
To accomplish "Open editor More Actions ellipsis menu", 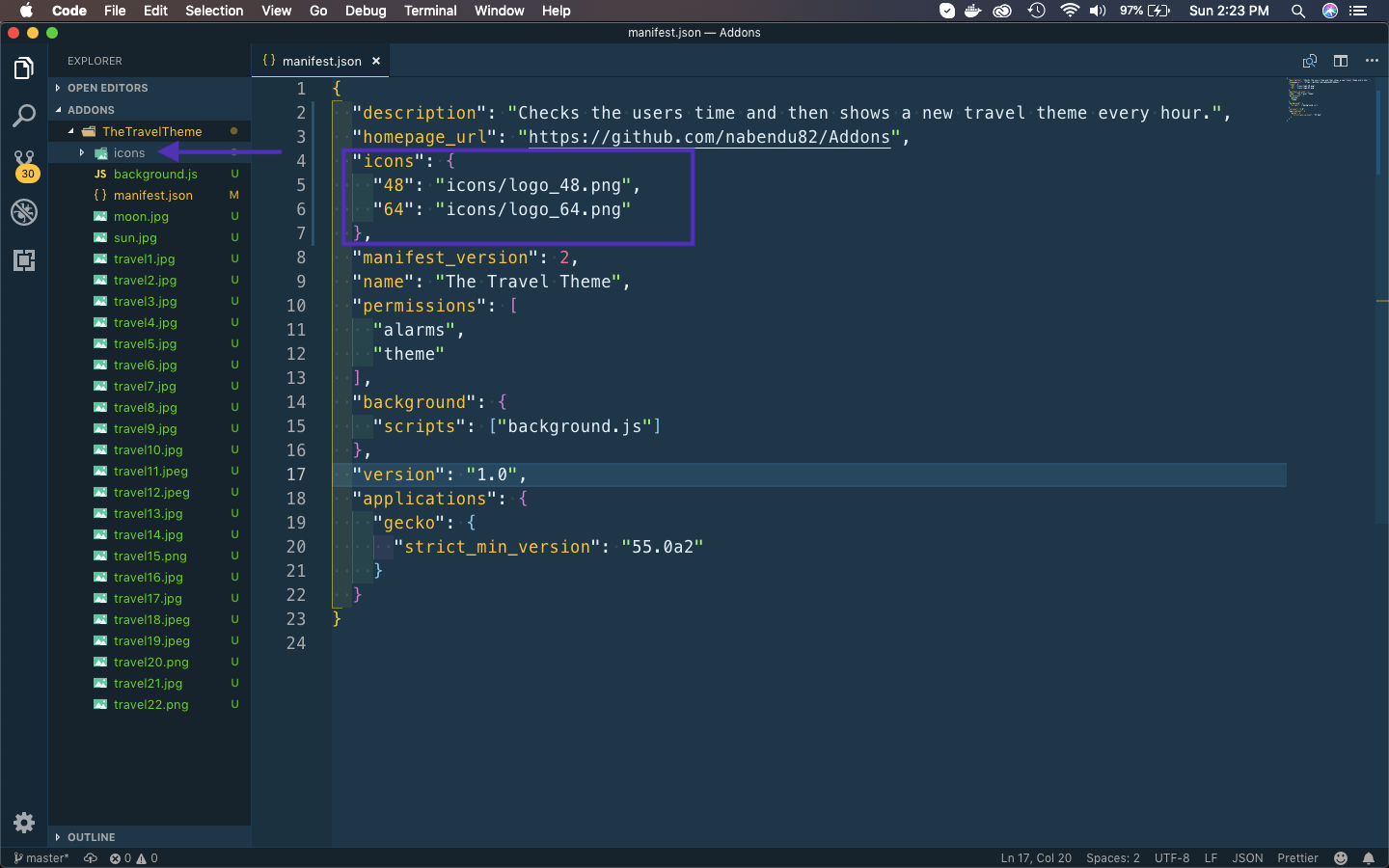I will [x=1372, y=61].
